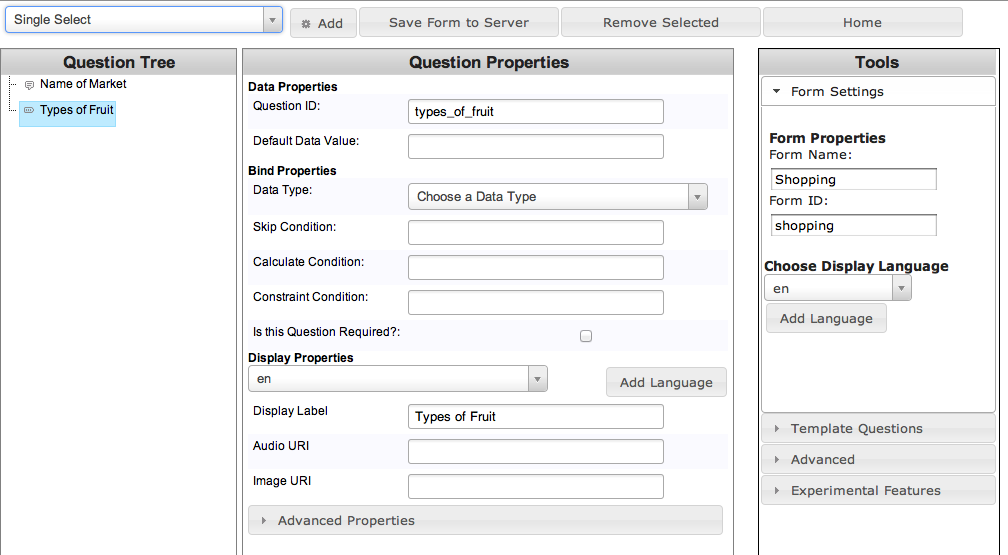Open the Choose Display Language dropdown in Tools
Viewport: 1008px width, 555px height.
click(x=838, y=288)
